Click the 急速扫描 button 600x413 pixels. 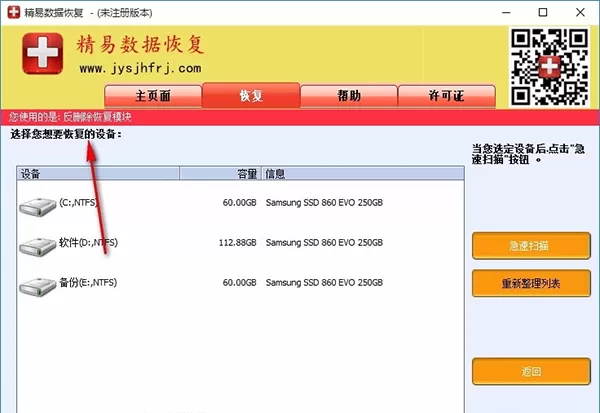click(x=531, y=246)
